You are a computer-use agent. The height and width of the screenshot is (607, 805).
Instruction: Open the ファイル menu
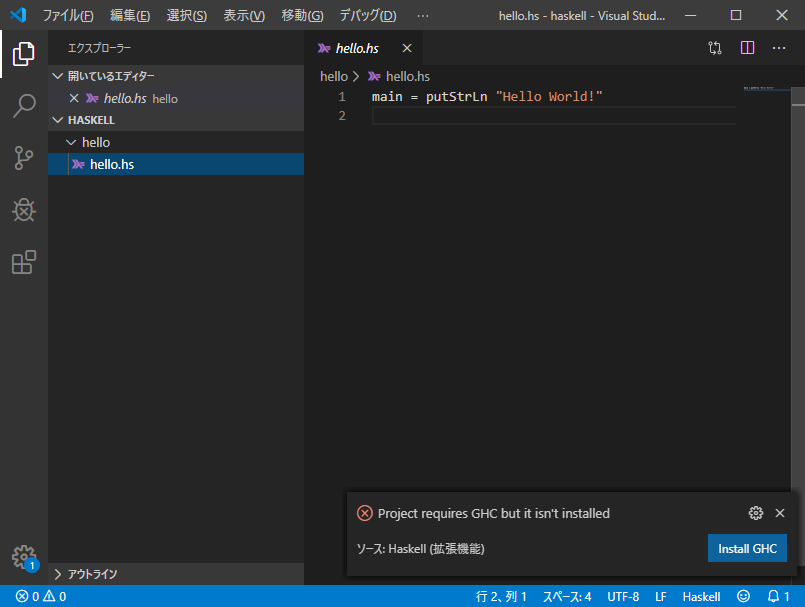[x=66, y=15]
